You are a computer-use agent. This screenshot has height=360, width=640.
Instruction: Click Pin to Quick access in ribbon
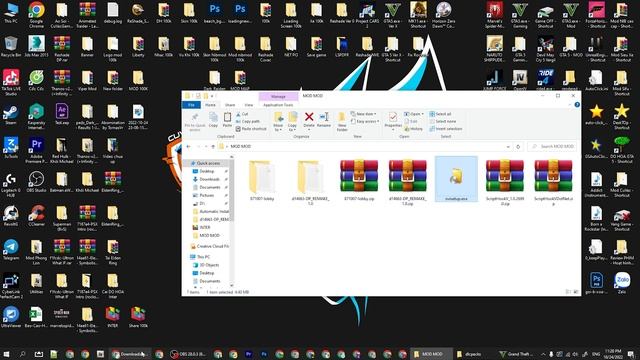tap(195, 122)
